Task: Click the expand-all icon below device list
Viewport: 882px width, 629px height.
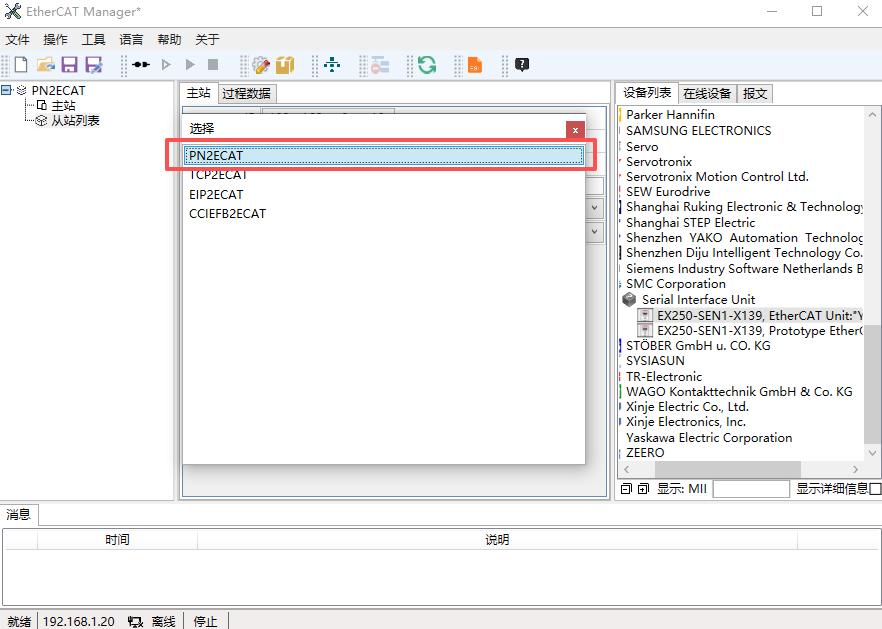Action: pyautogui.click(x=643, y=489)
